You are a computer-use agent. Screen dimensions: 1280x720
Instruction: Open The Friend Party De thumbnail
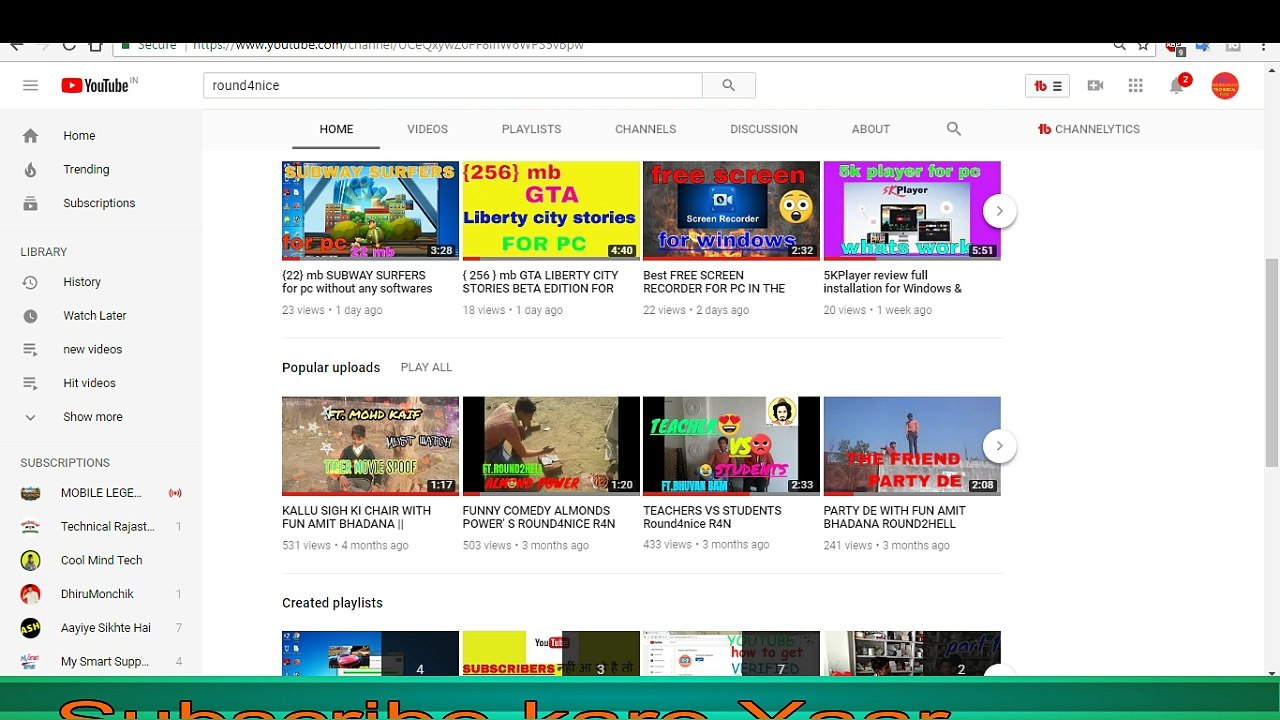point(912,446)
